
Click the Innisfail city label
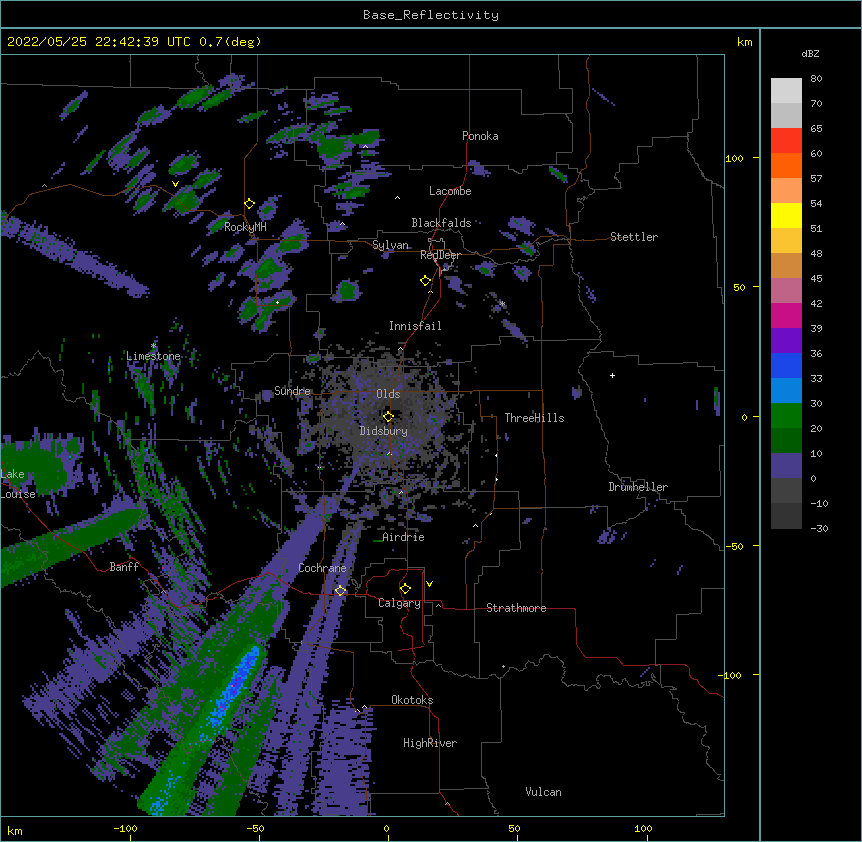415,326
